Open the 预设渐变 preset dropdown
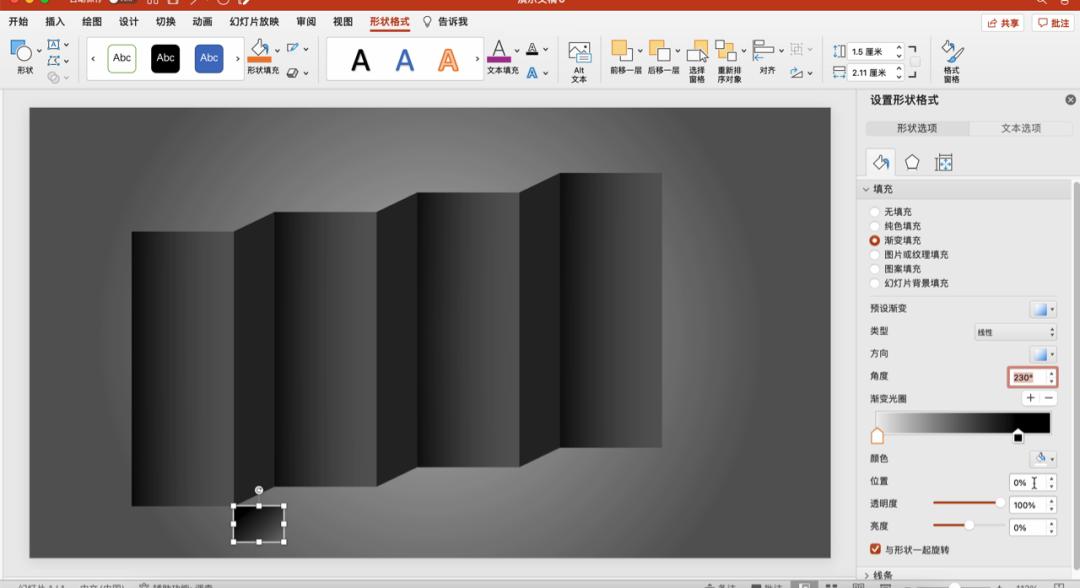Screen dimensions: 1080x588 pos(1043,310)
